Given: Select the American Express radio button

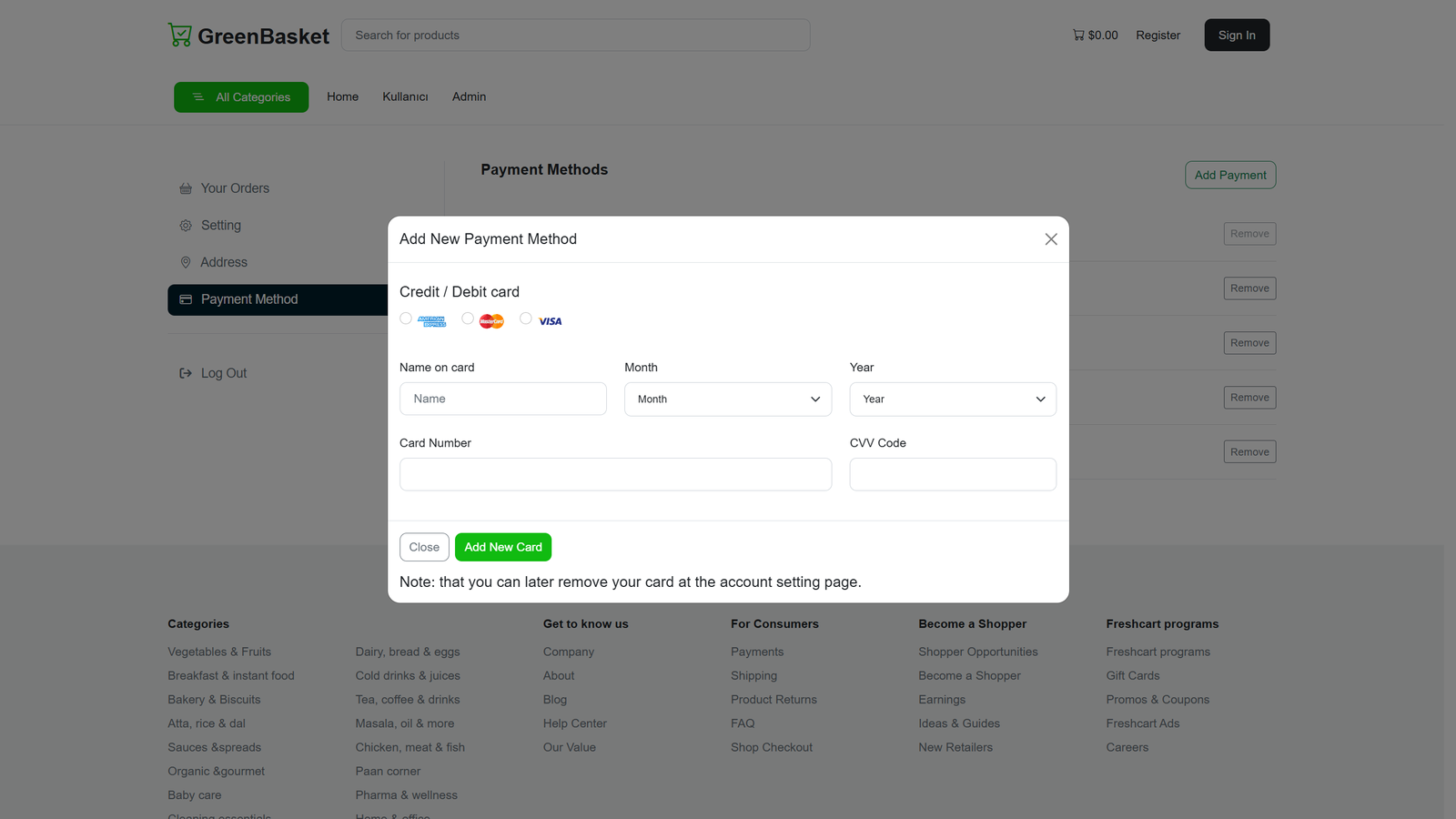Looking at the screenshot, I should [x=406, y=318].
